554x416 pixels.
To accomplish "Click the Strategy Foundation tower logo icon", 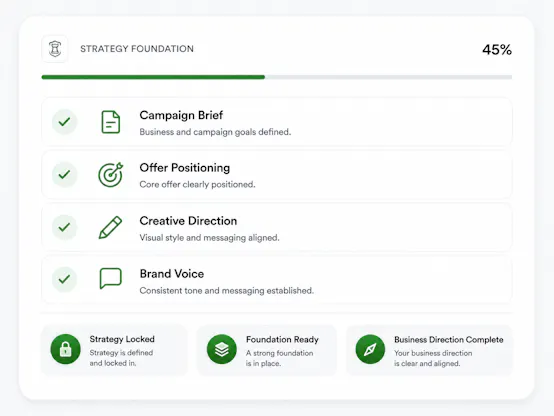I will pyautogui.click(x=55, y=49).
